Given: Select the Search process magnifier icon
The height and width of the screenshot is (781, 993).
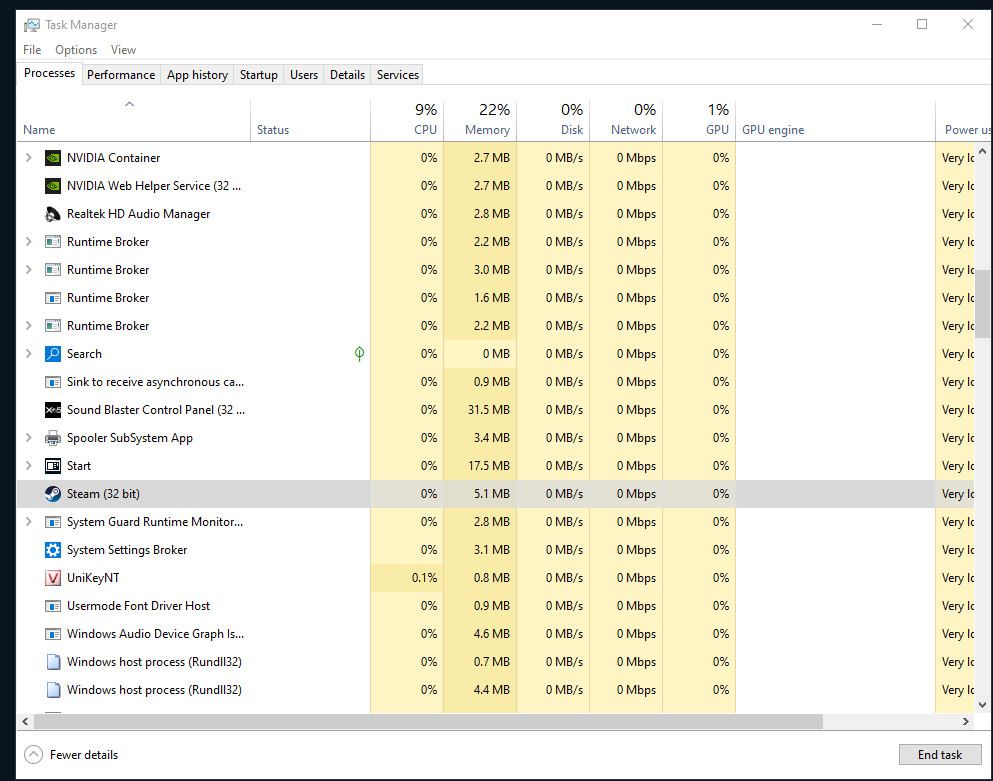Looking at the screenshot, I should (x=53, y=353).
